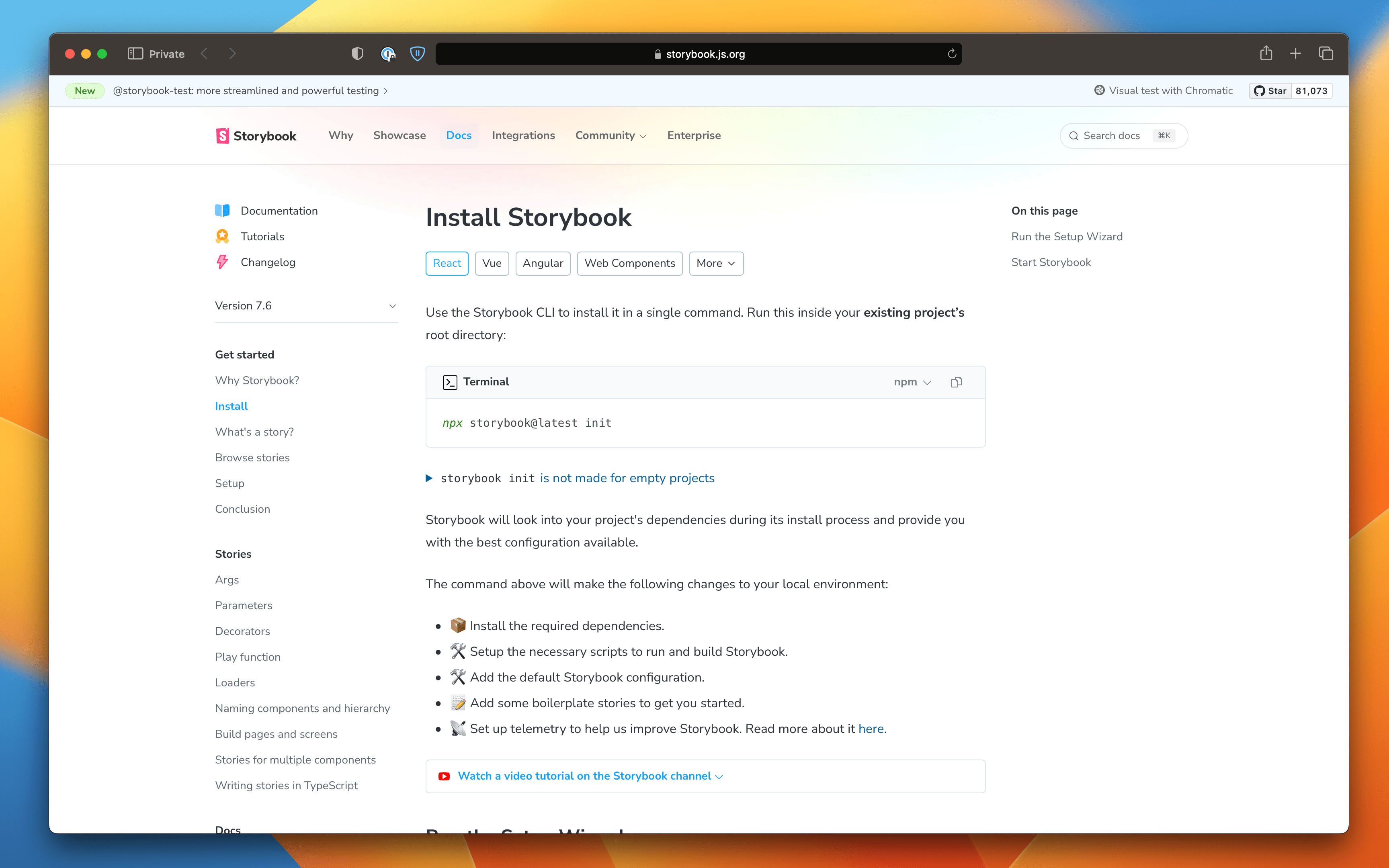Open the telemetry 'here' link
The image size is (1389, 868).
click(x=871, y=729)
